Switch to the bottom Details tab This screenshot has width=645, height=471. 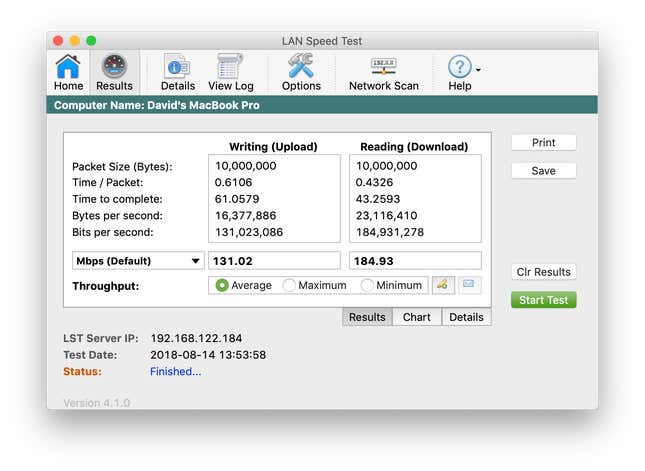466,317
